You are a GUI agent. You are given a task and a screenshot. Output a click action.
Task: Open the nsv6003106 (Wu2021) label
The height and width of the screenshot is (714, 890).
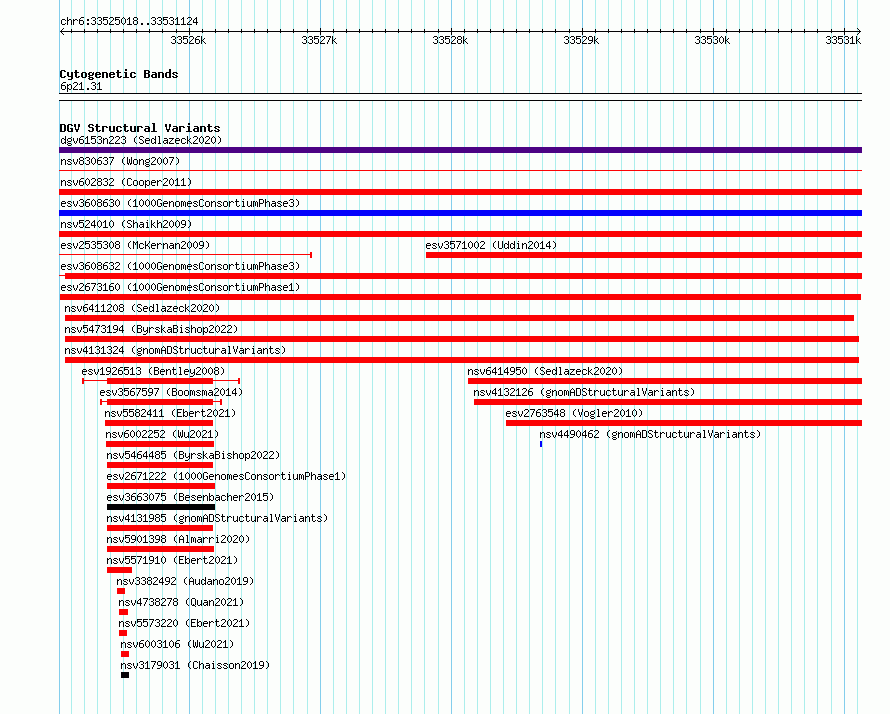pos(177,644)
